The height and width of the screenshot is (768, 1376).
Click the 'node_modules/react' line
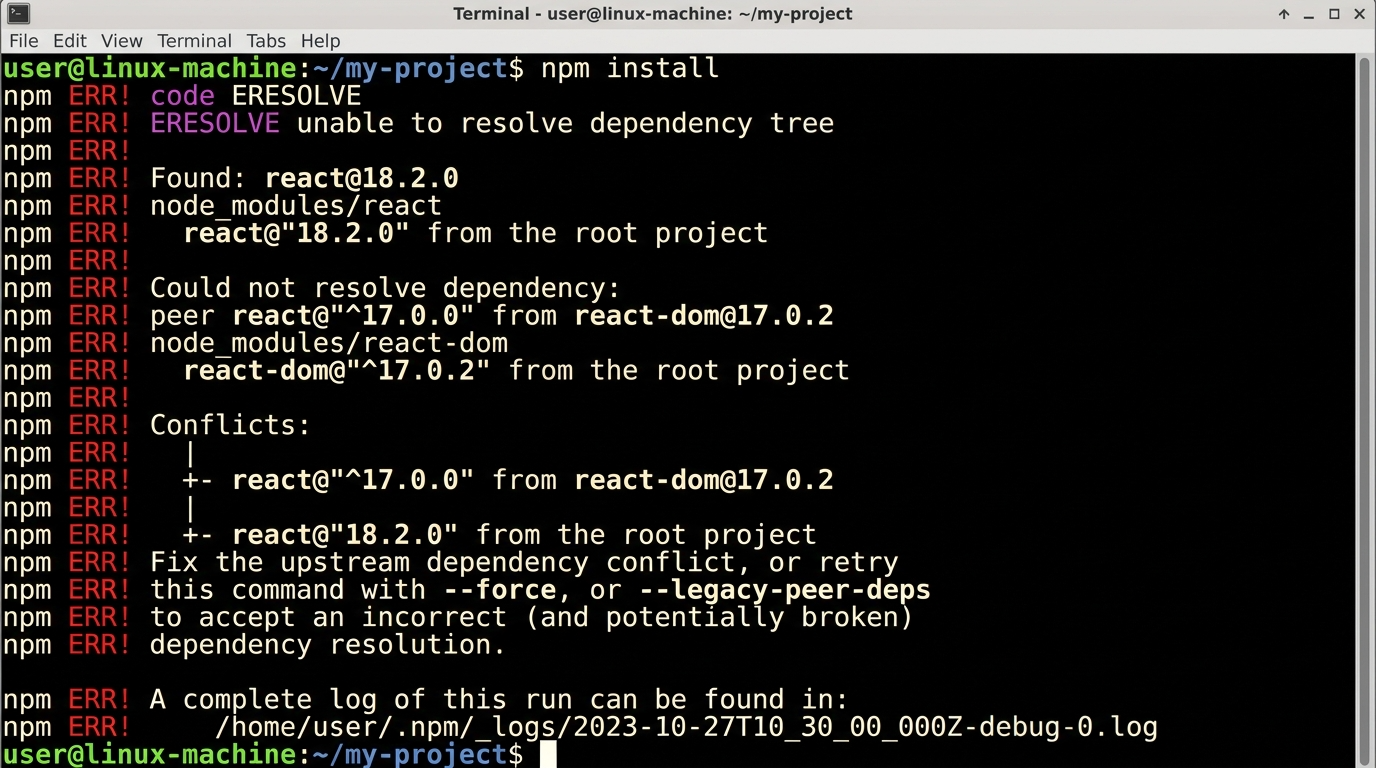pyautogui.click(x=296, y=206)
